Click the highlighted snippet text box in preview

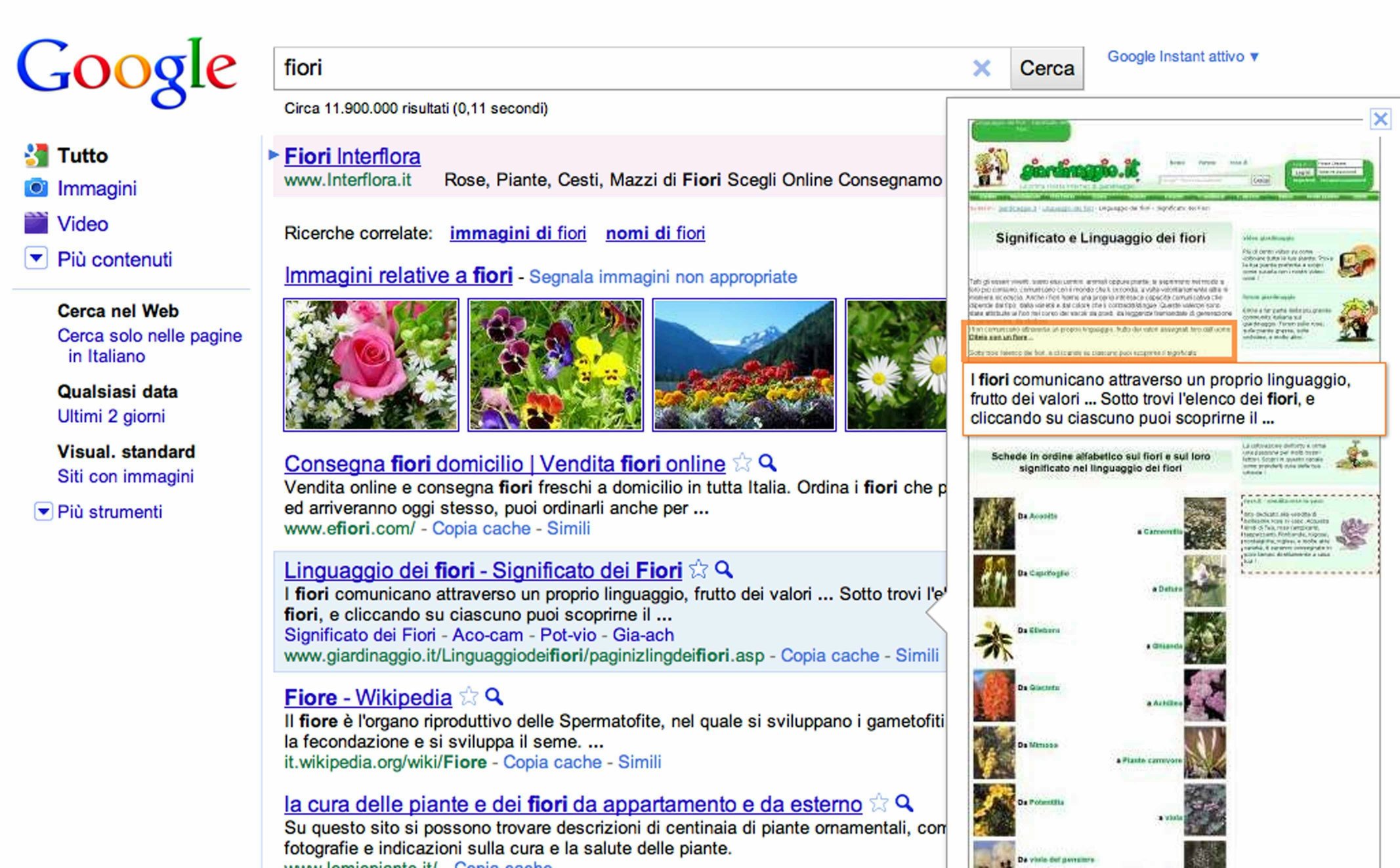1174,399
